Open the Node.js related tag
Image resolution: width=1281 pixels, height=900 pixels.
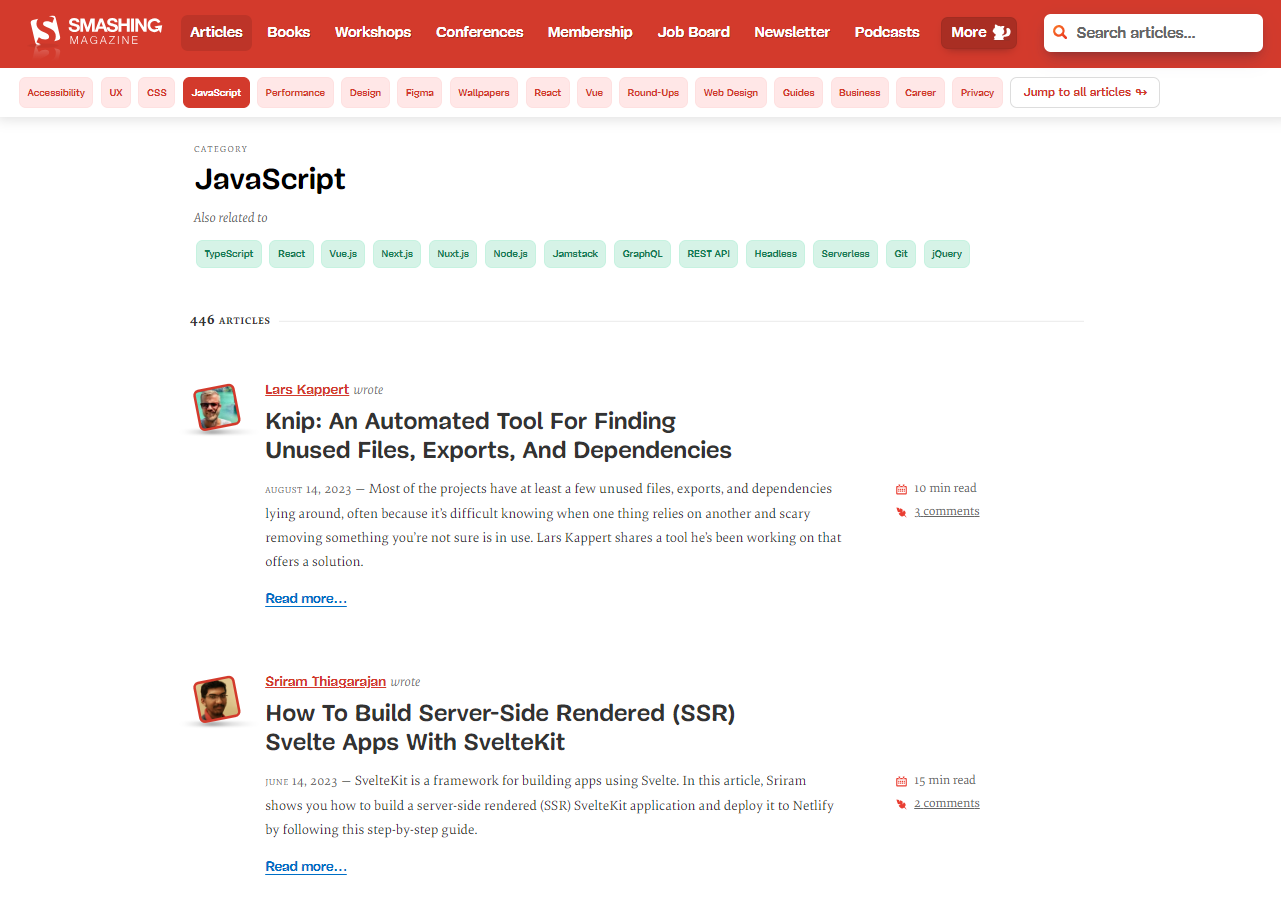click(x=510, y=254)
